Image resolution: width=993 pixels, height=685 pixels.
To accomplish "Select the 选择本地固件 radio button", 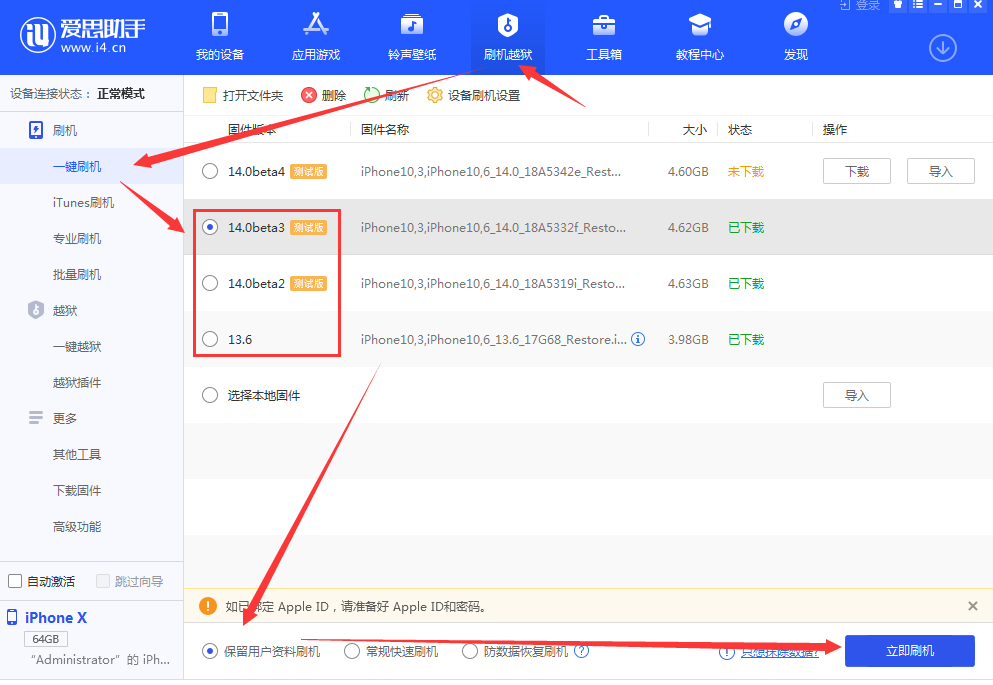I will [210, 395].
